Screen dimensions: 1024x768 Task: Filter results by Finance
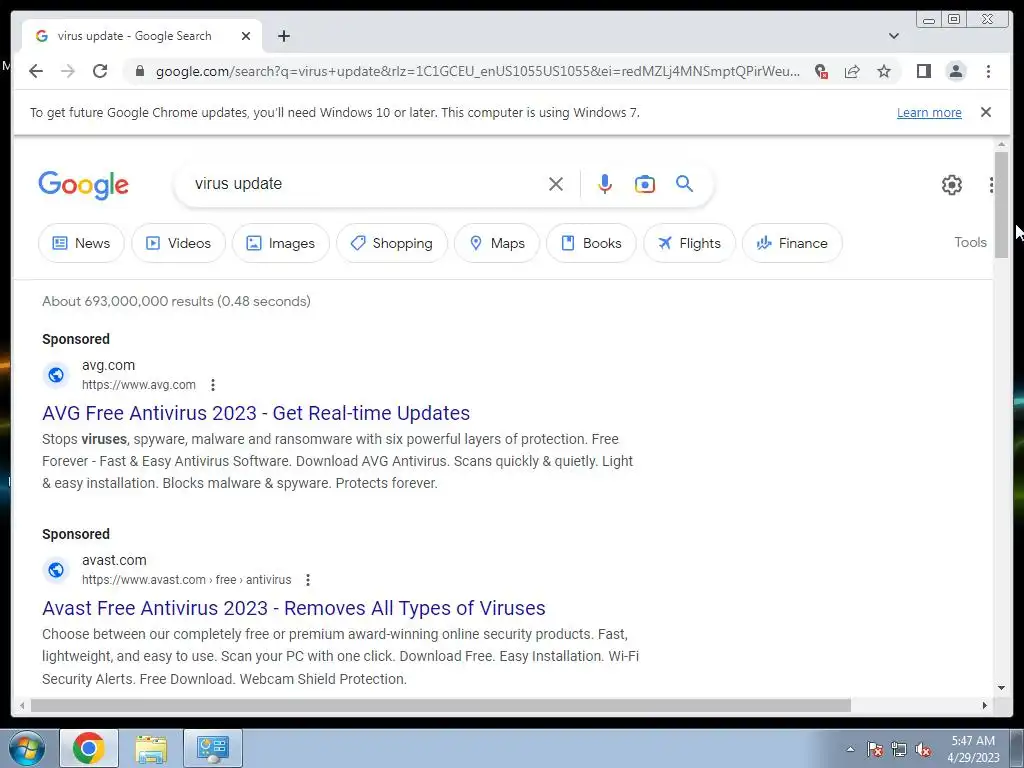(x=792, y=243)
